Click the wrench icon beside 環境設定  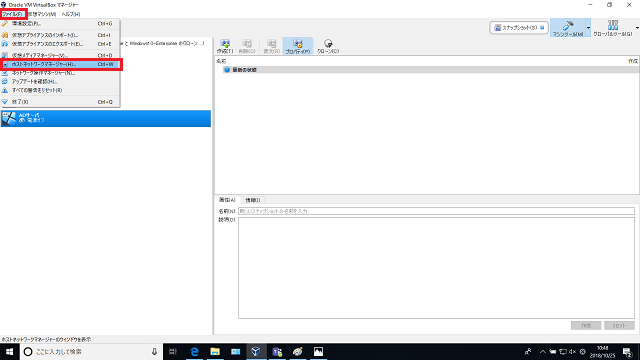(5, 24)
